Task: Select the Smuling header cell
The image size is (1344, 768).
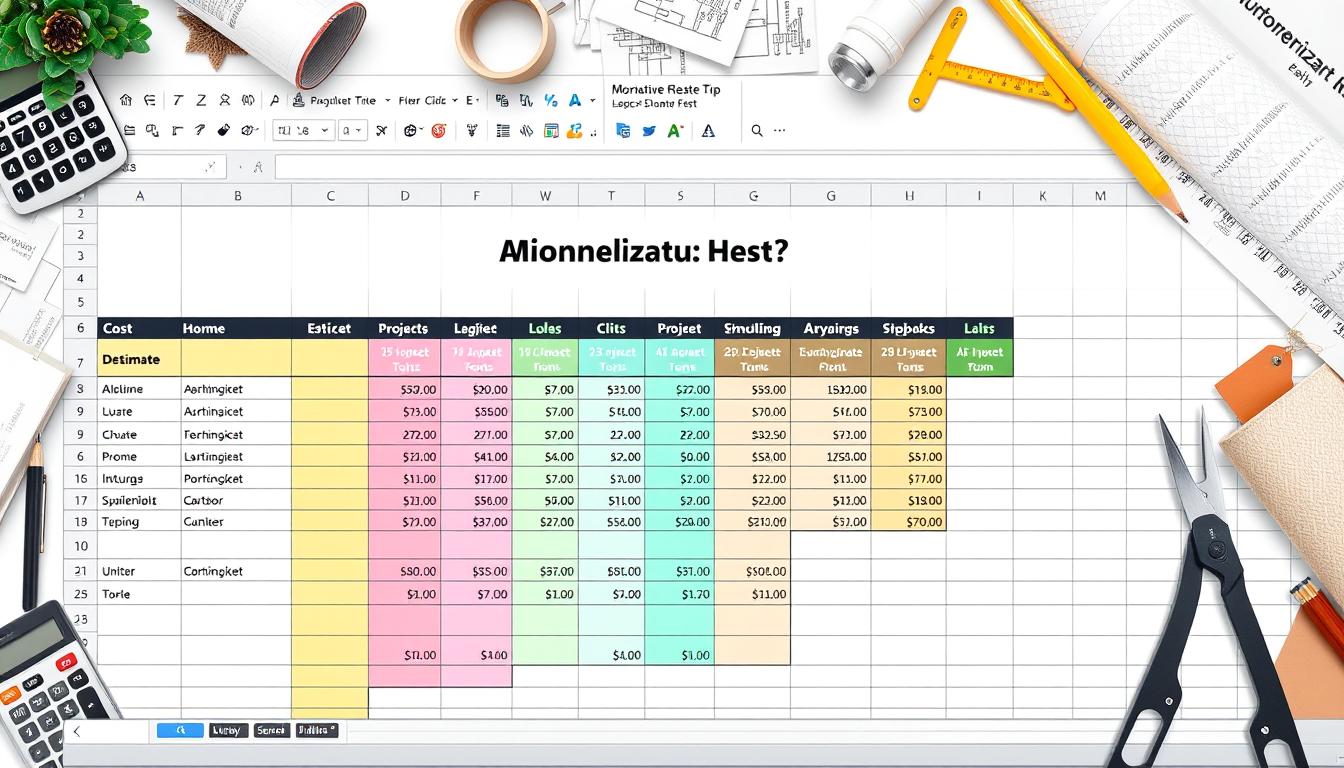Action: pos(752,328)
